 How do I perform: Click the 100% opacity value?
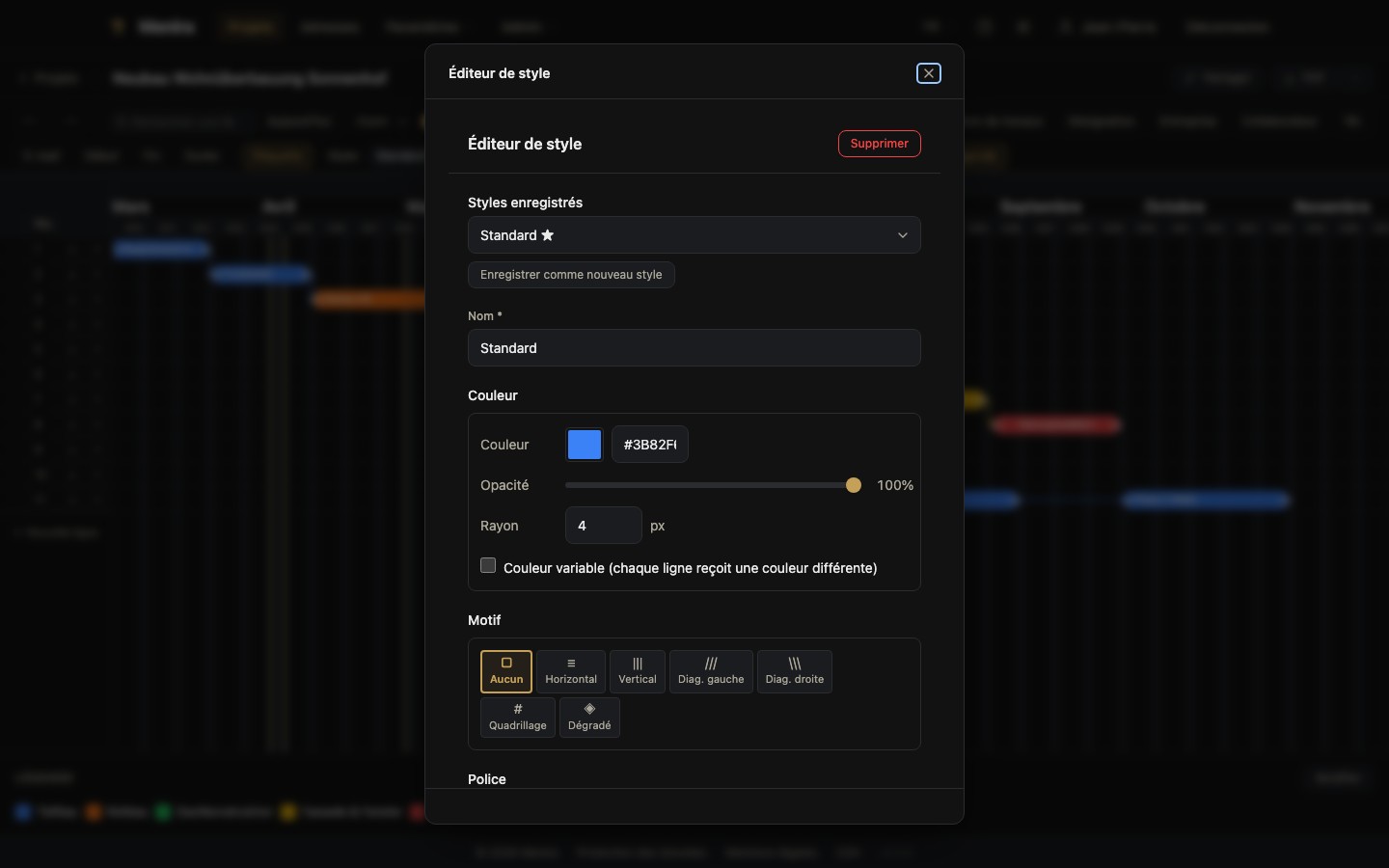click(x=895, y=485)
